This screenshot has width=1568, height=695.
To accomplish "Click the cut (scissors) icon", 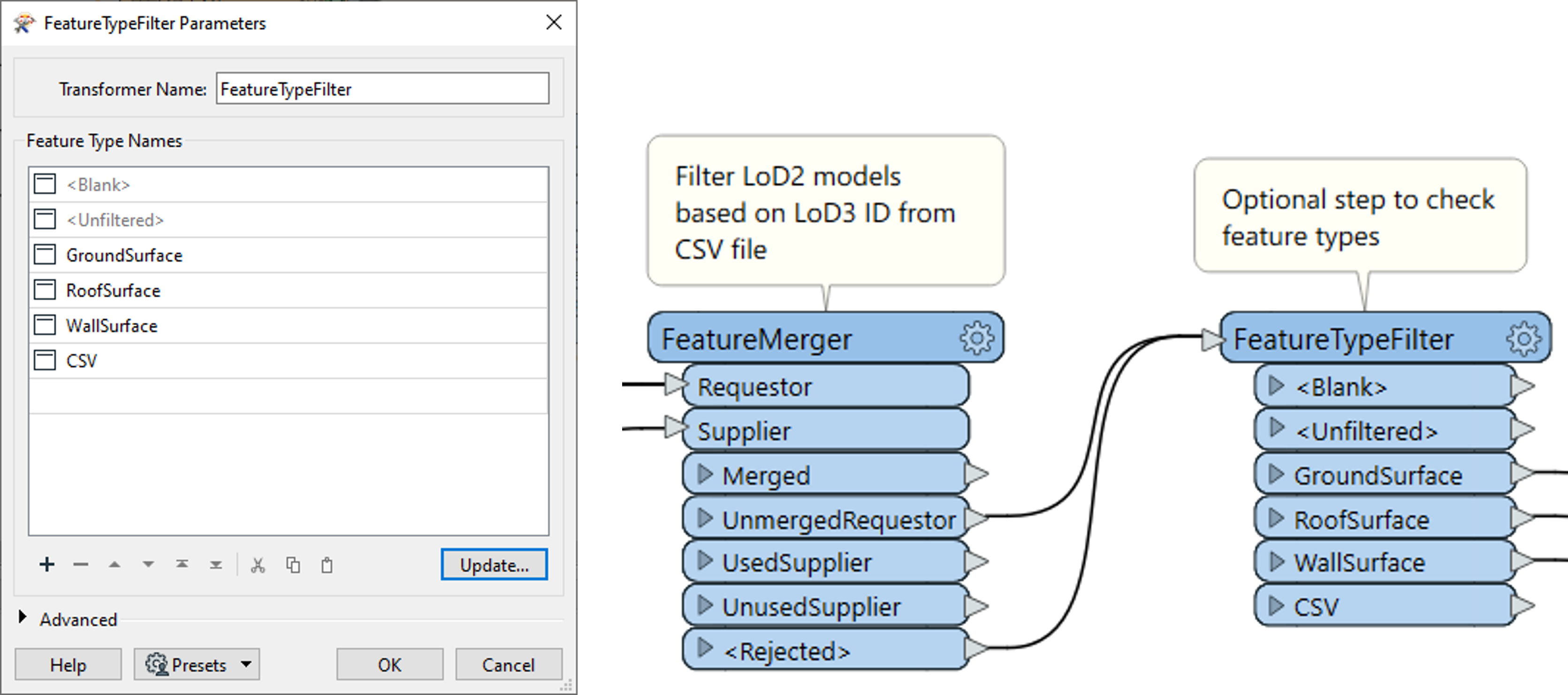I will tap(258, 565).
